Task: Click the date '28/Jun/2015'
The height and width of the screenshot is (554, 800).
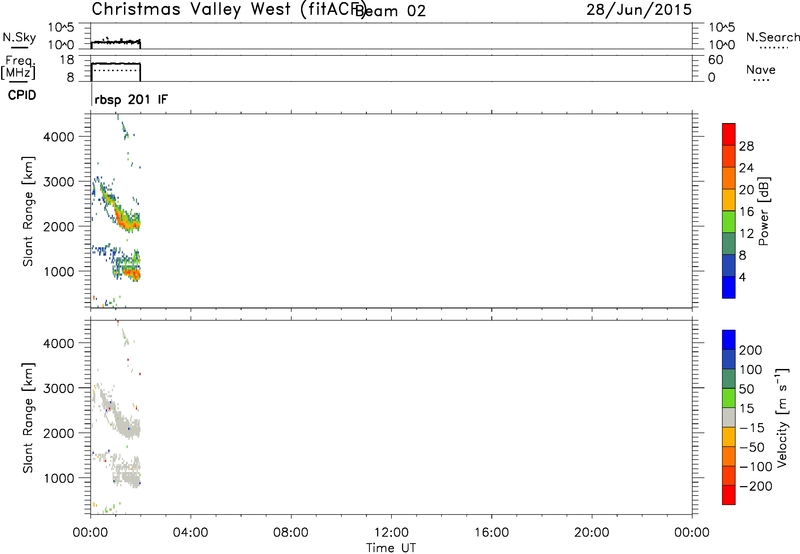Action: [x=639, y=10]
